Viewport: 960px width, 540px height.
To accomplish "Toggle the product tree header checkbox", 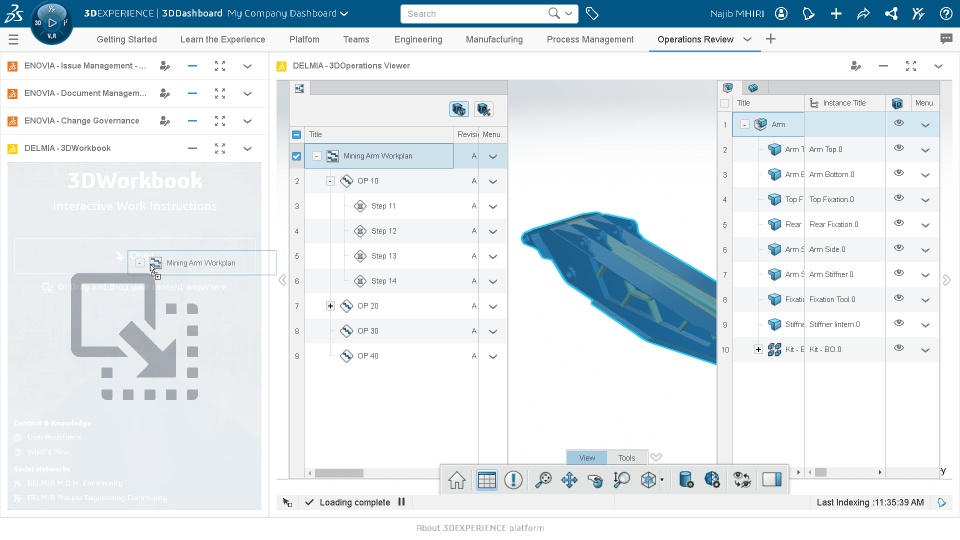I will pos(725,103).
